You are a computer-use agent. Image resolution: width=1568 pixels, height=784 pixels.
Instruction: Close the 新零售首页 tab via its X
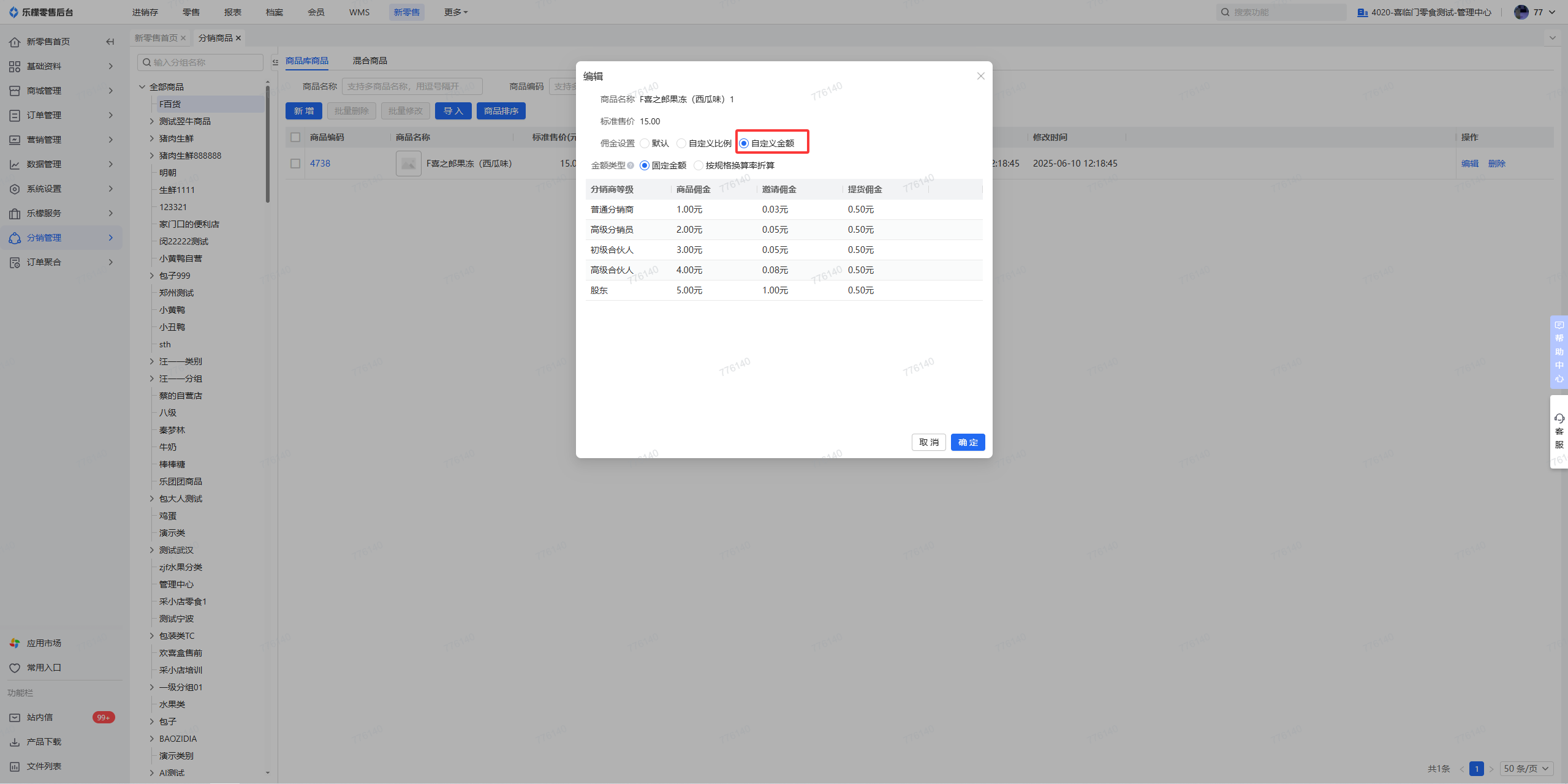coord(183,38)
